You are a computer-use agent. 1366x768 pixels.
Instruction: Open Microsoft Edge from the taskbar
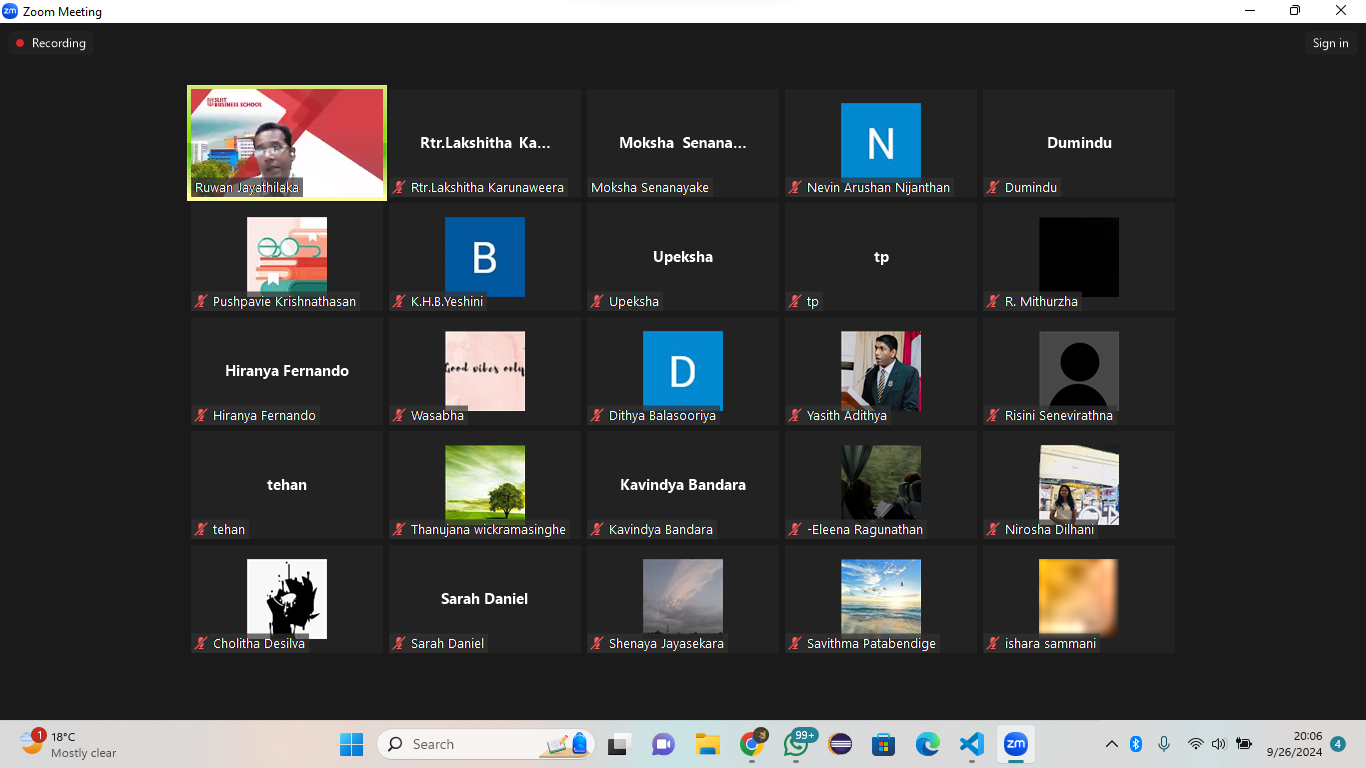click(928, 744)
